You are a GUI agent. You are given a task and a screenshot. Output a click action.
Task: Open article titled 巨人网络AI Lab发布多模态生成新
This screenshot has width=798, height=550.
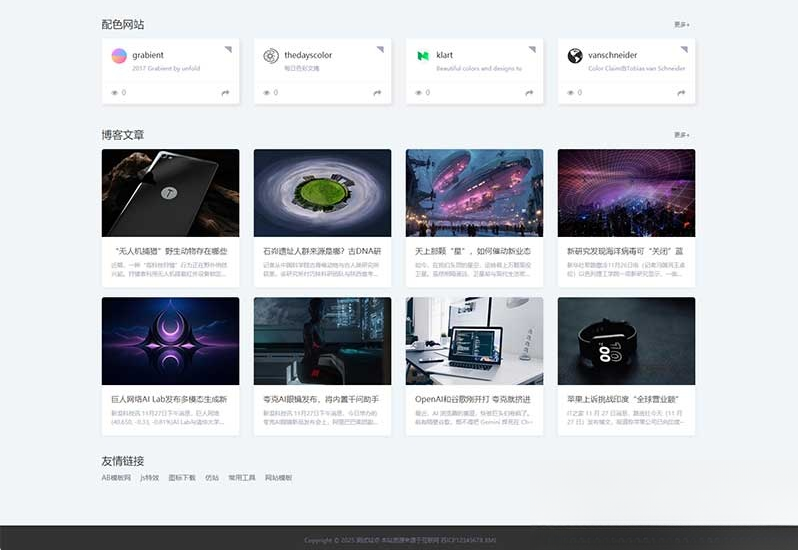(170, 398)
